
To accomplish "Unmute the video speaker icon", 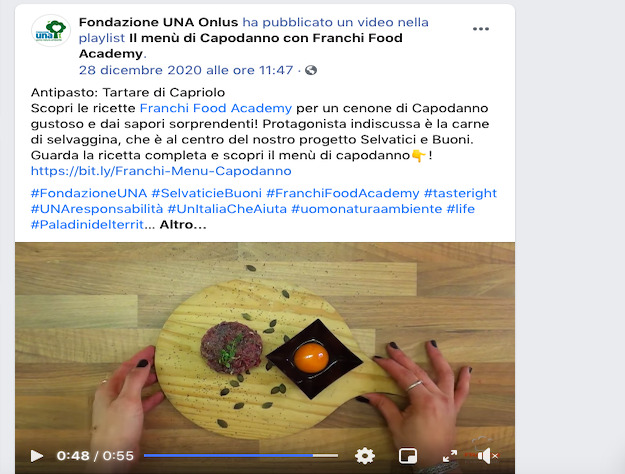I will click(487, 456).
